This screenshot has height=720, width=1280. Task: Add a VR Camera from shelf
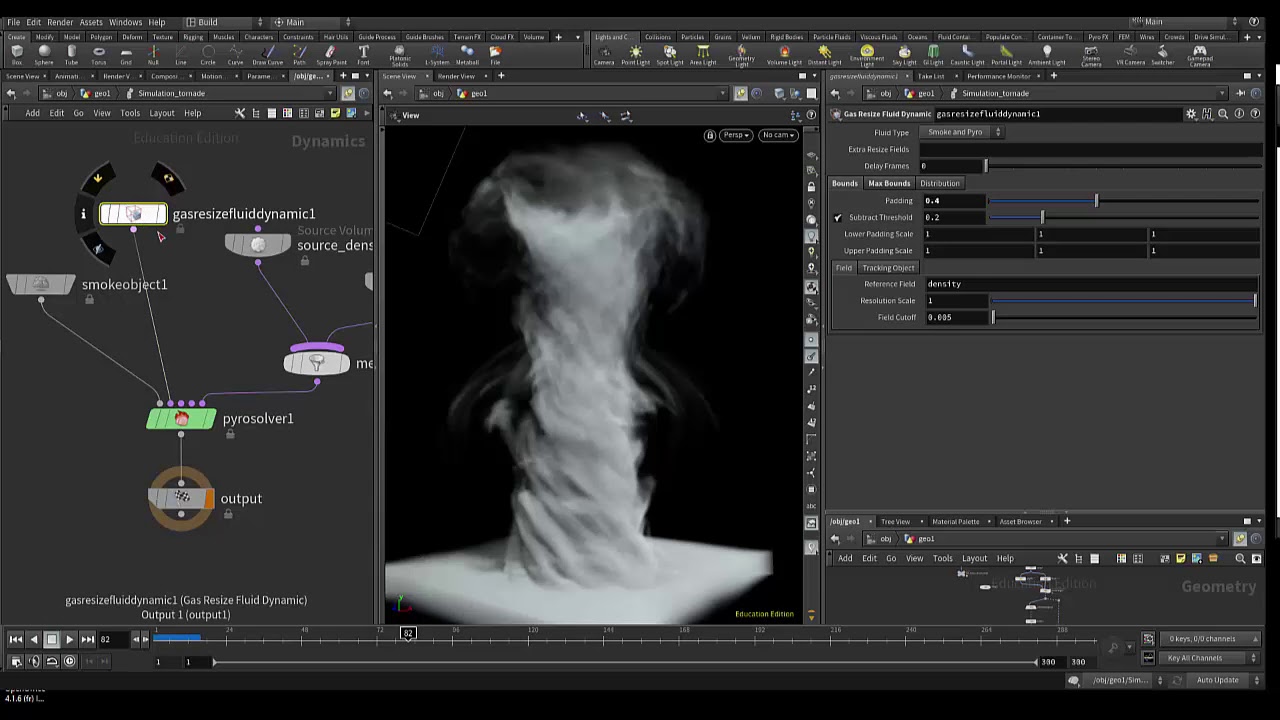tap(1130, 55)
